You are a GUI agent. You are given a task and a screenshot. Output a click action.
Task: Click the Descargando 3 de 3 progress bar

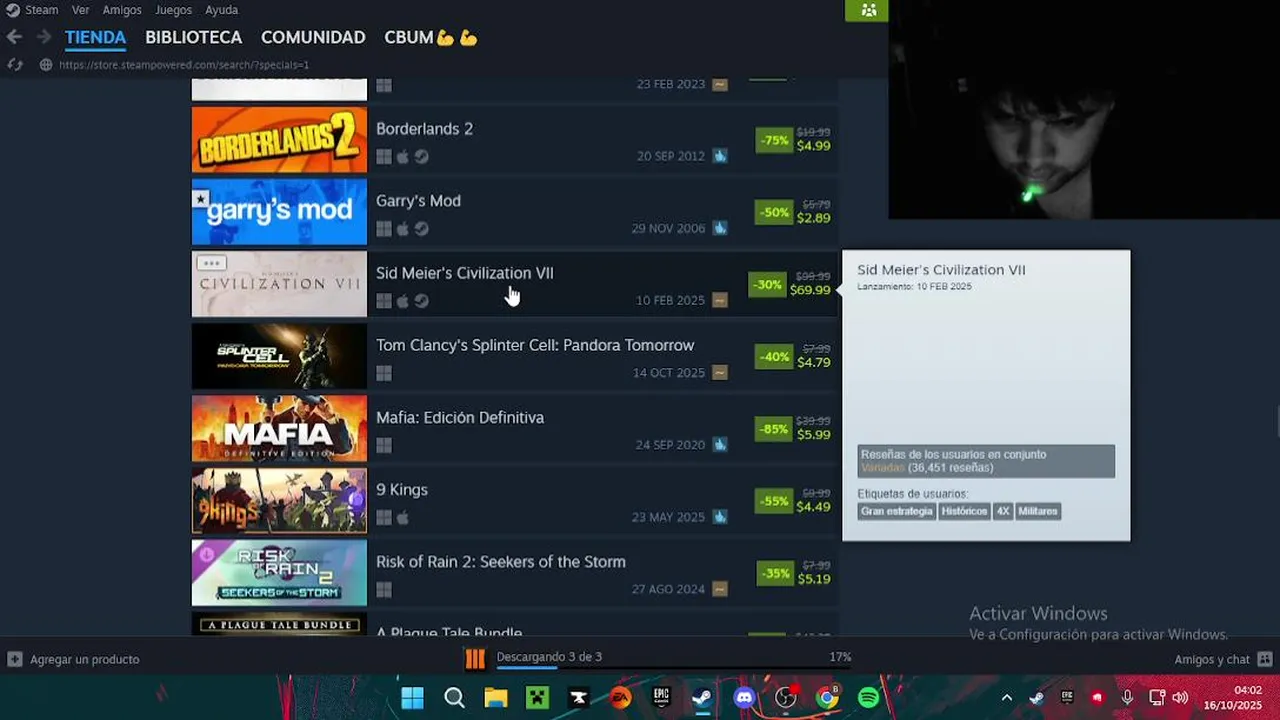click(x=673, y=668)
